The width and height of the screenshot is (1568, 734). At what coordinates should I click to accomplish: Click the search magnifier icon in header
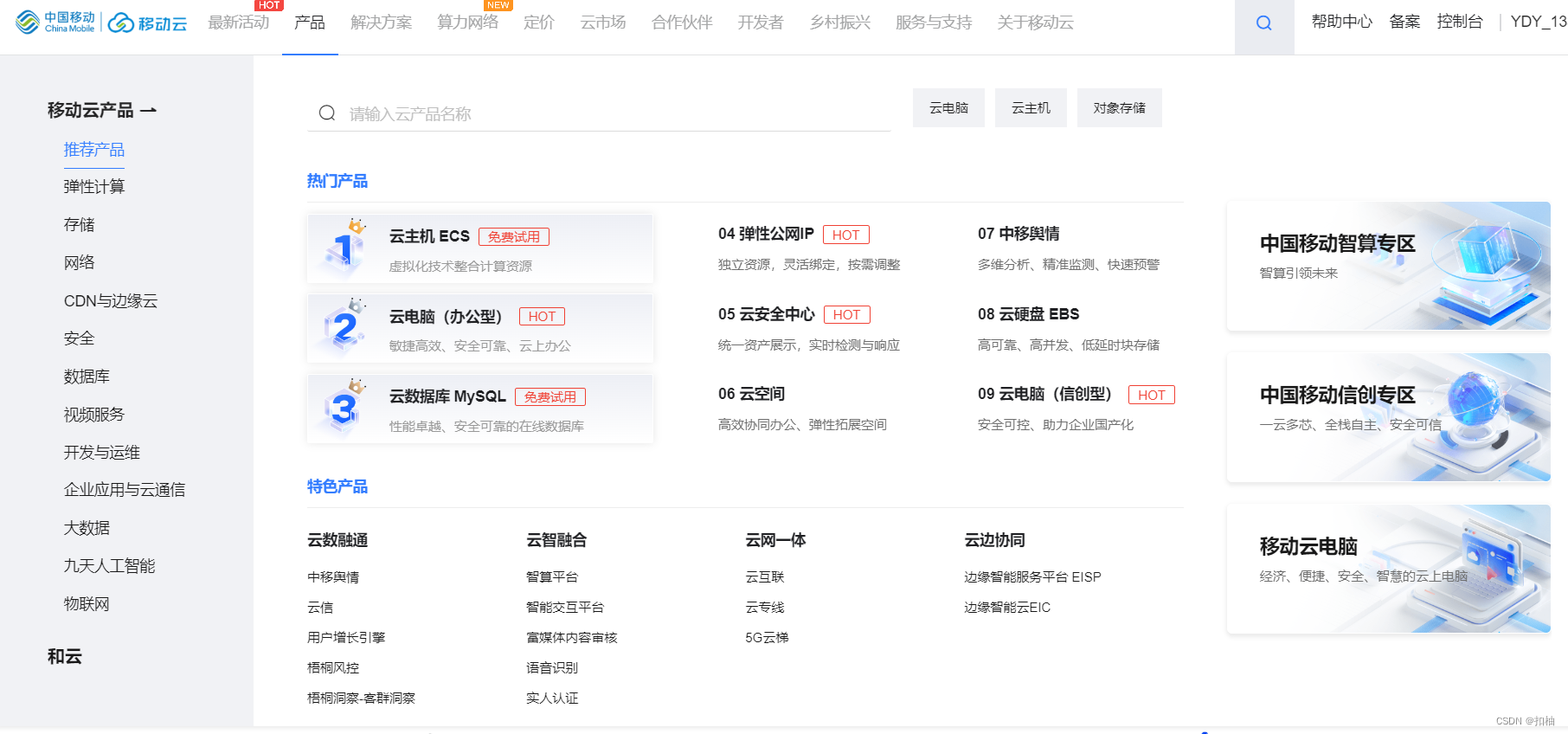coord(1263,23)
